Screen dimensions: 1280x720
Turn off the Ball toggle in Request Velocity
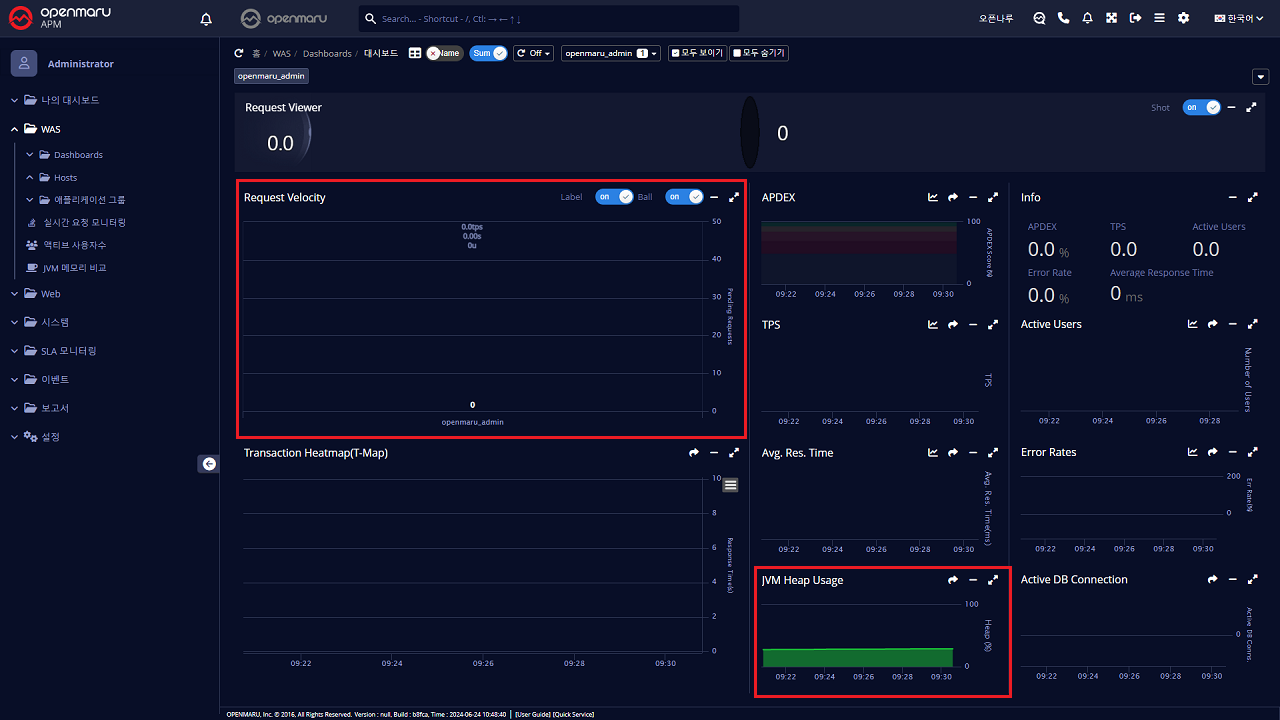click(x=684, y=197)
